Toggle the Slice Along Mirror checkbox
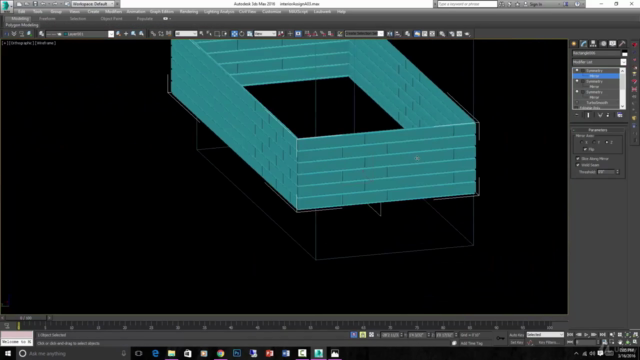The image size is (640, 360). 578,158
